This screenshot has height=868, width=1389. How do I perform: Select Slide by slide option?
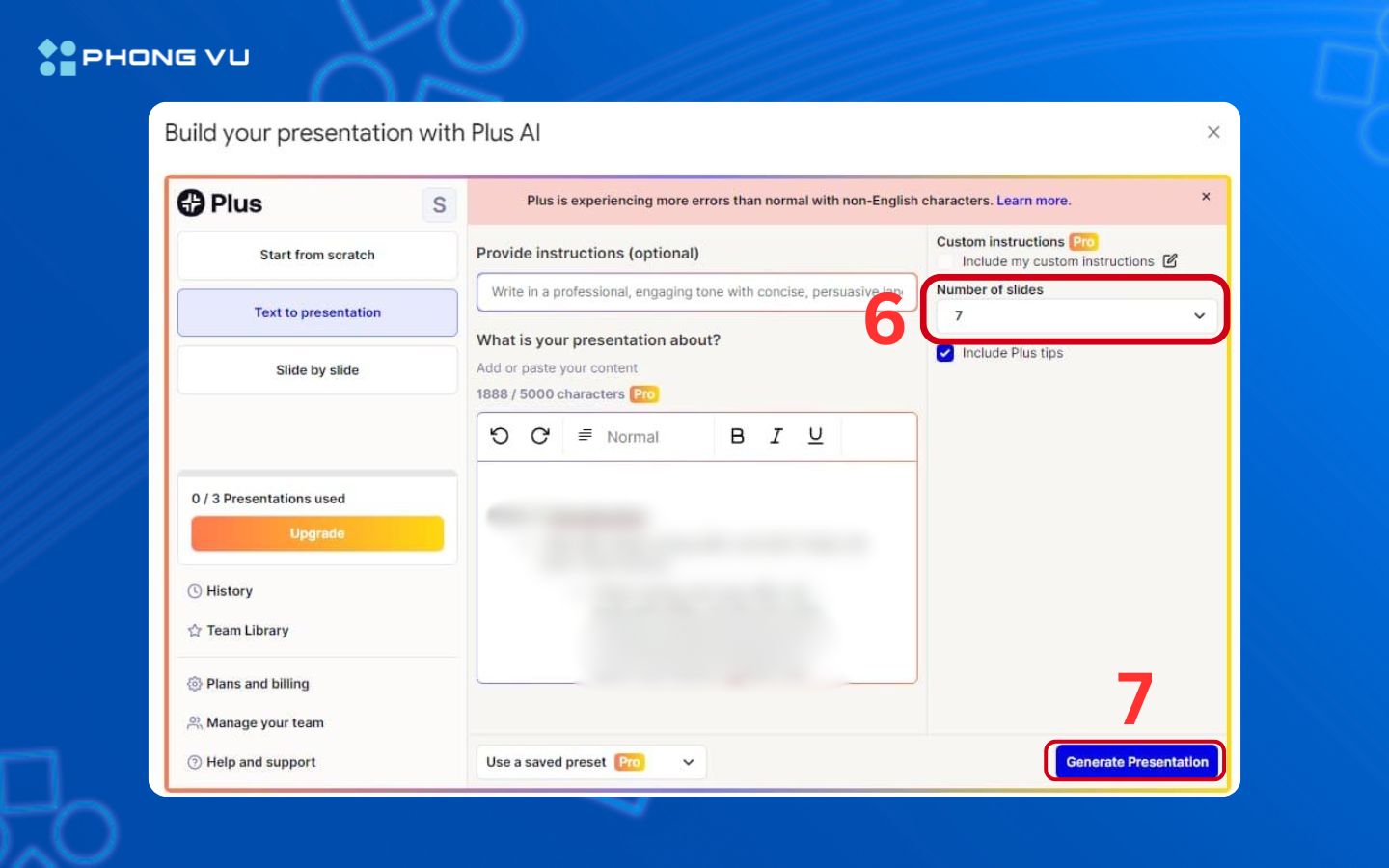click(x=317, y=370)
